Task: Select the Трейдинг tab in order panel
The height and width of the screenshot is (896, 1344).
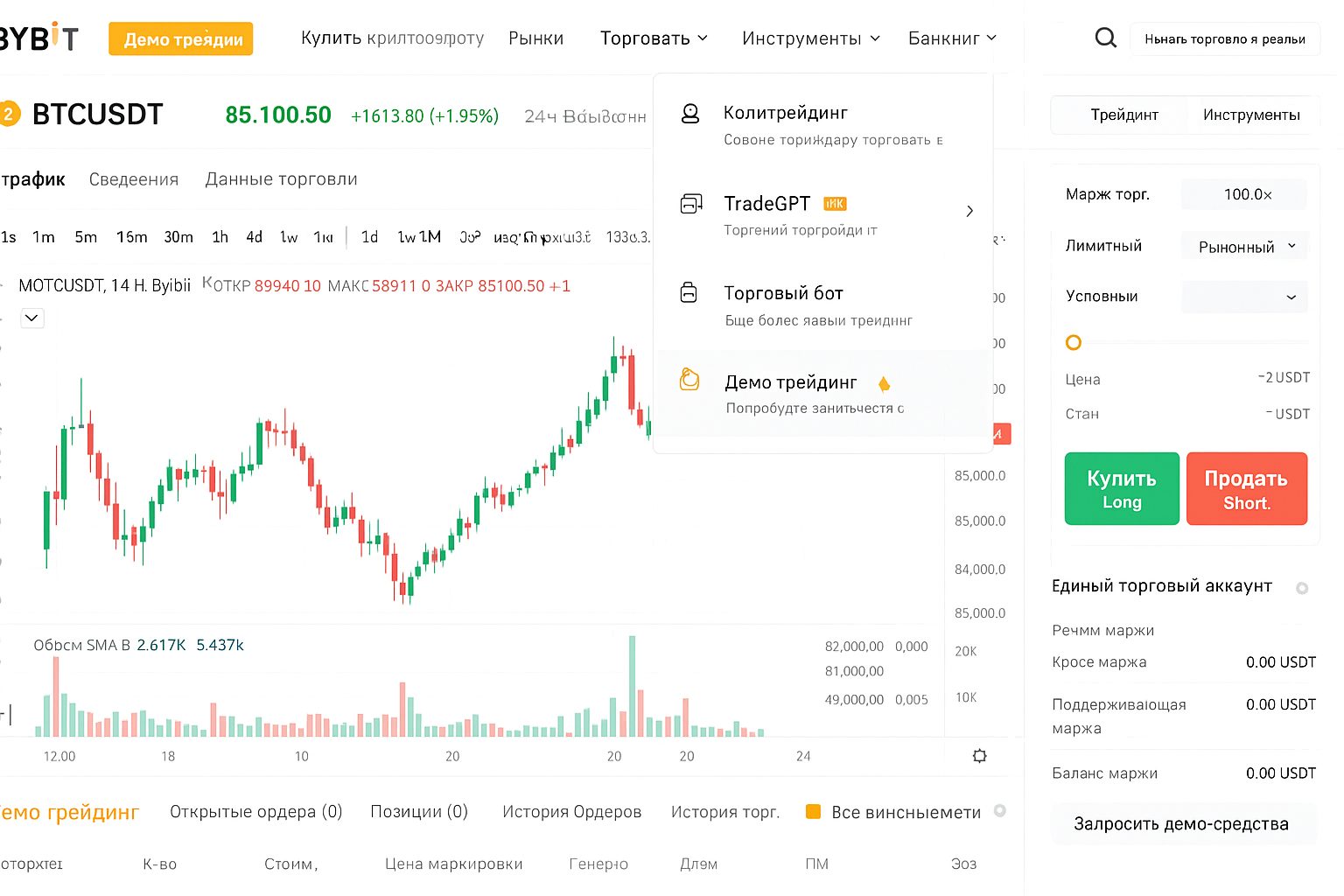Action: (1123, 115)
